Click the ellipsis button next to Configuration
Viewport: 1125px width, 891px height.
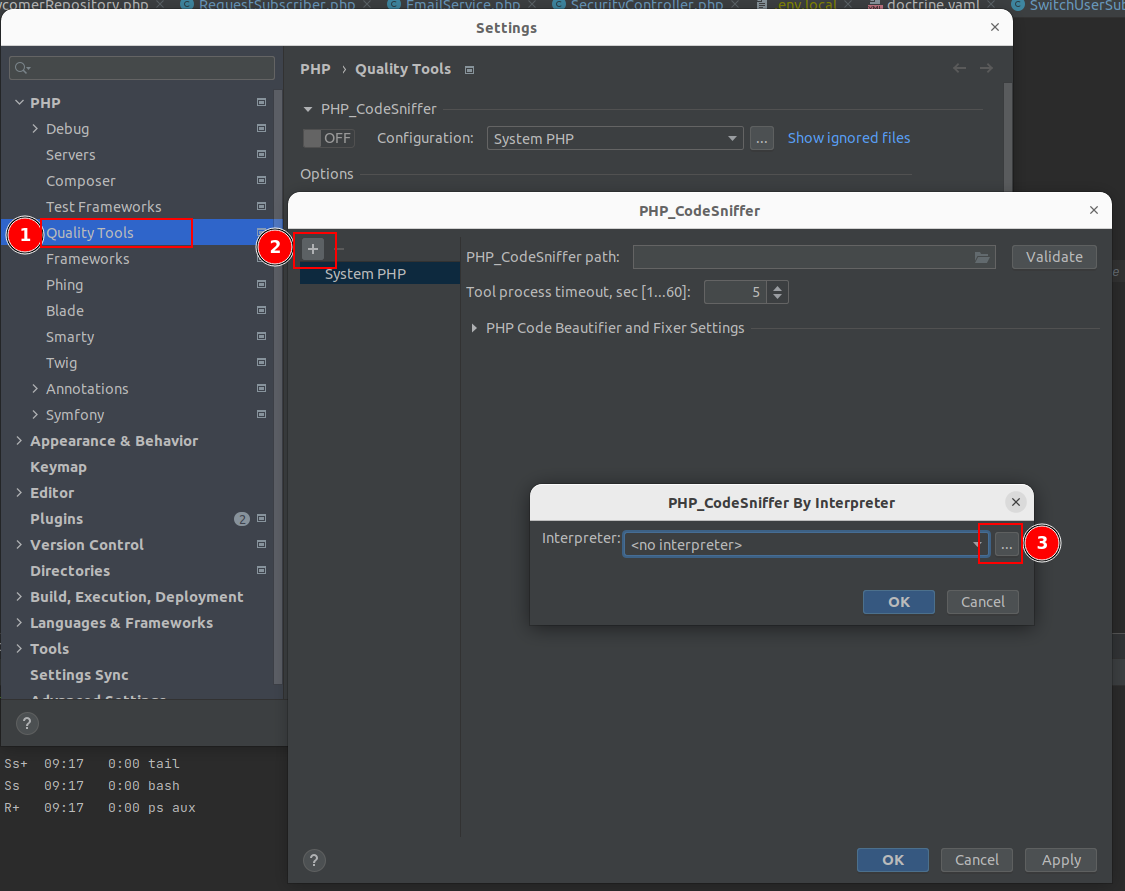tap(761, 139)
